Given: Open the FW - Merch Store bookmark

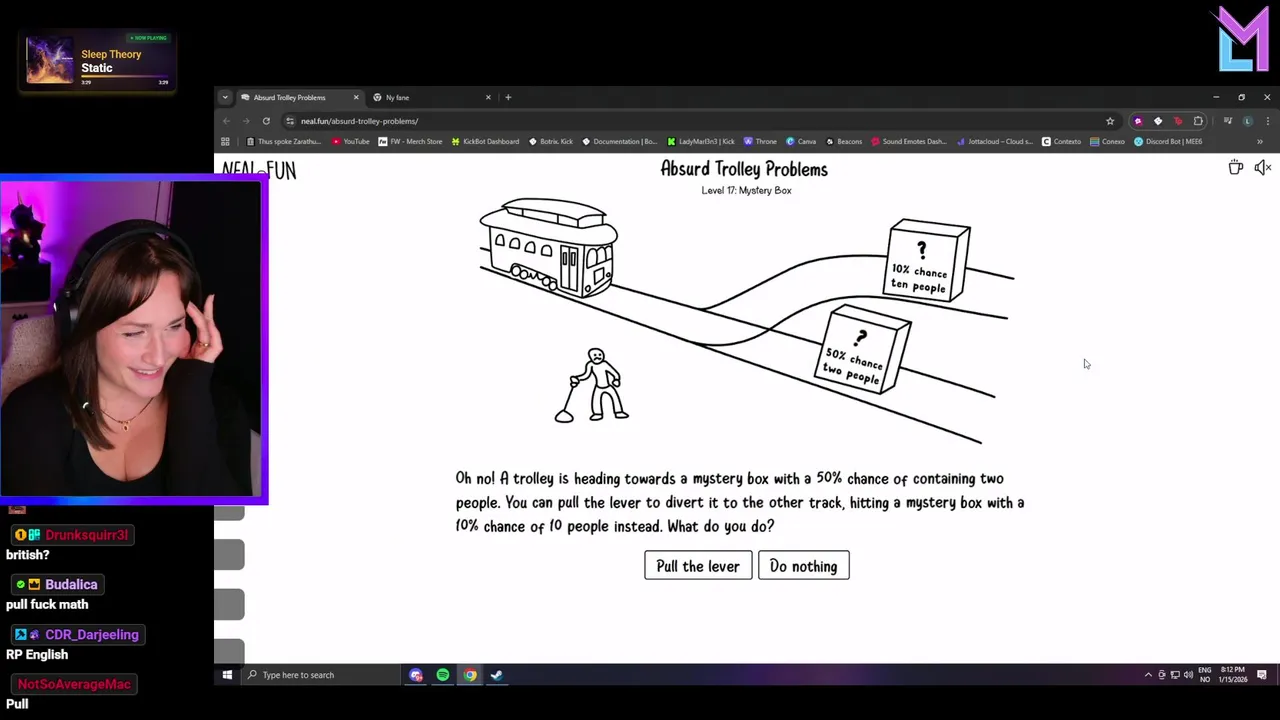Looking at the screenshot, I should click(x=410, y=141).
